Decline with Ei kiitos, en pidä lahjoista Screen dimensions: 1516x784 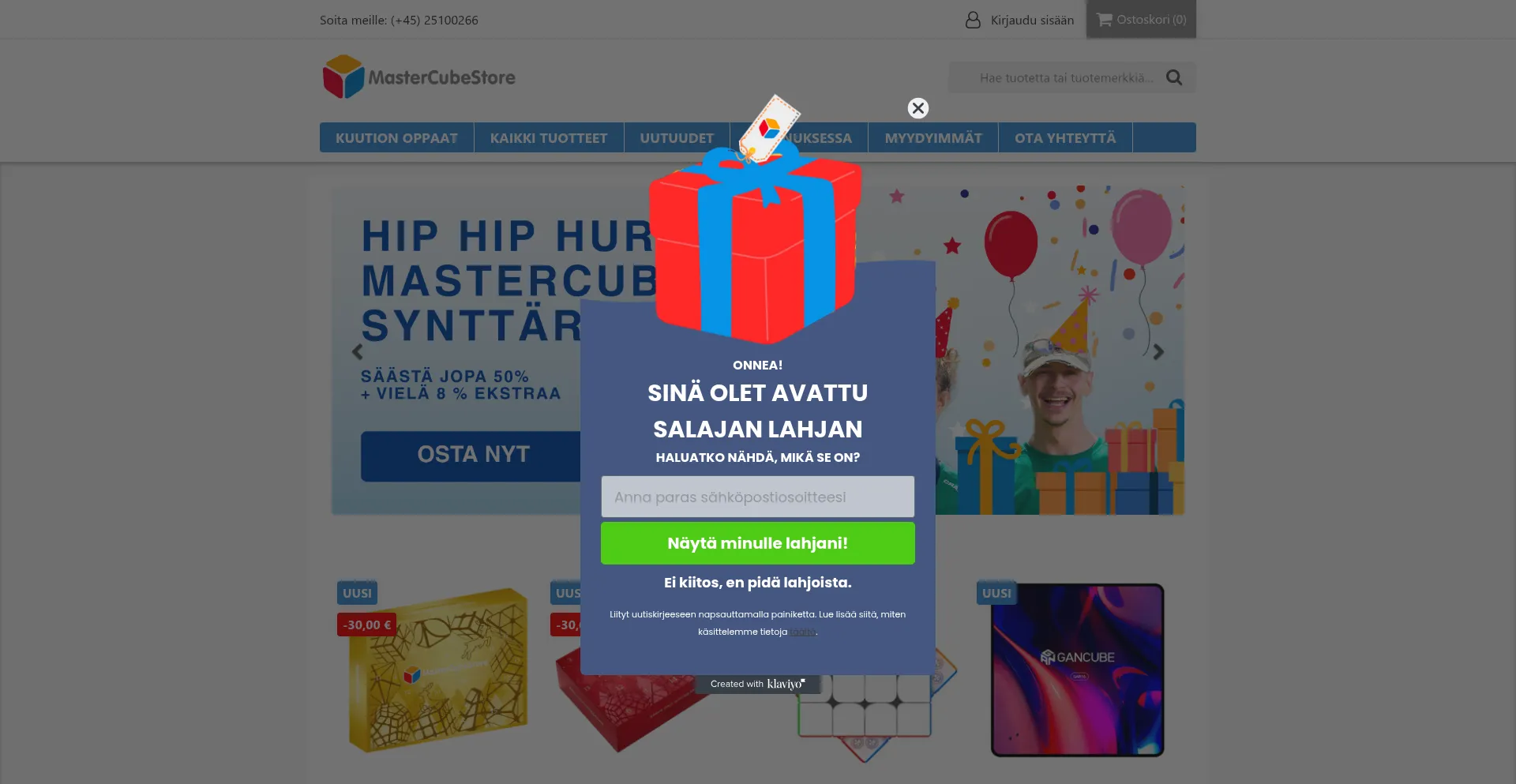[758, 583]
